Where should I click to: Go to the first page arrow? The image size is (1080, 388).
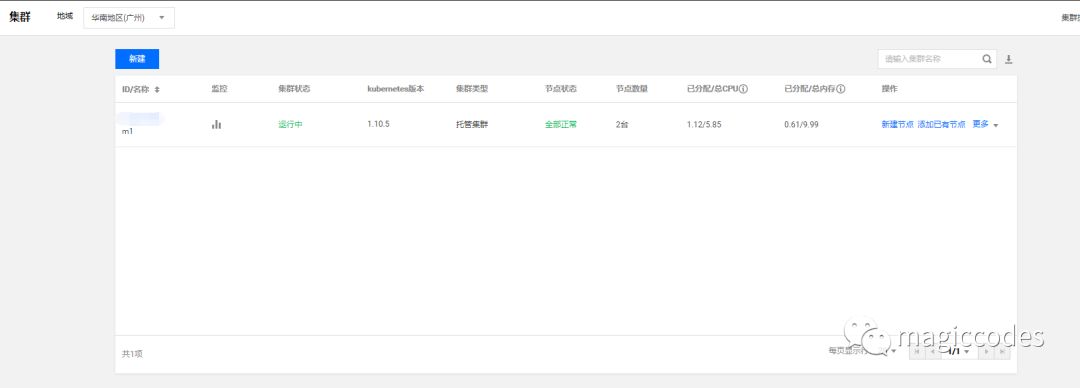tap(916, 351)
